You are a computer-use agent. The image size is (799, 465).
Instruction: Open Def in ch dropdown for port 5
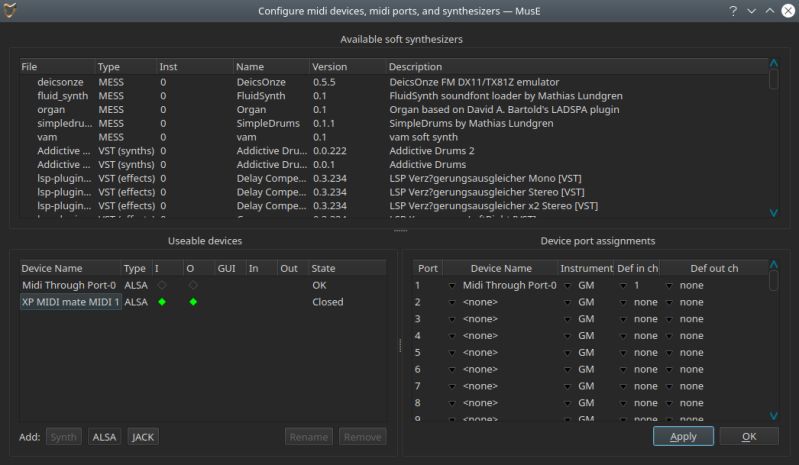623,353
